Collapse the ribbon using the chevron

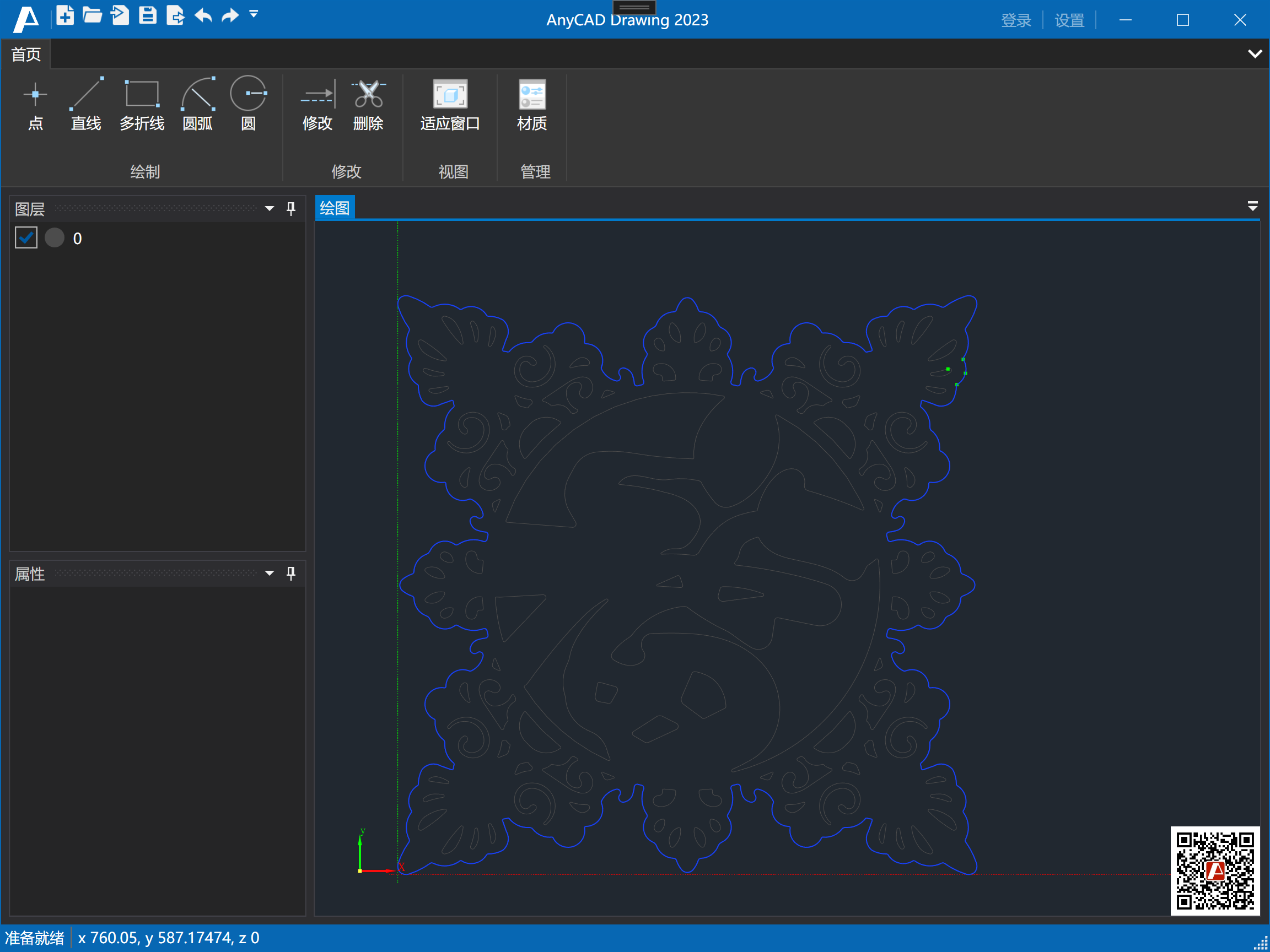pyautogui.click(x=1255, y=53)
